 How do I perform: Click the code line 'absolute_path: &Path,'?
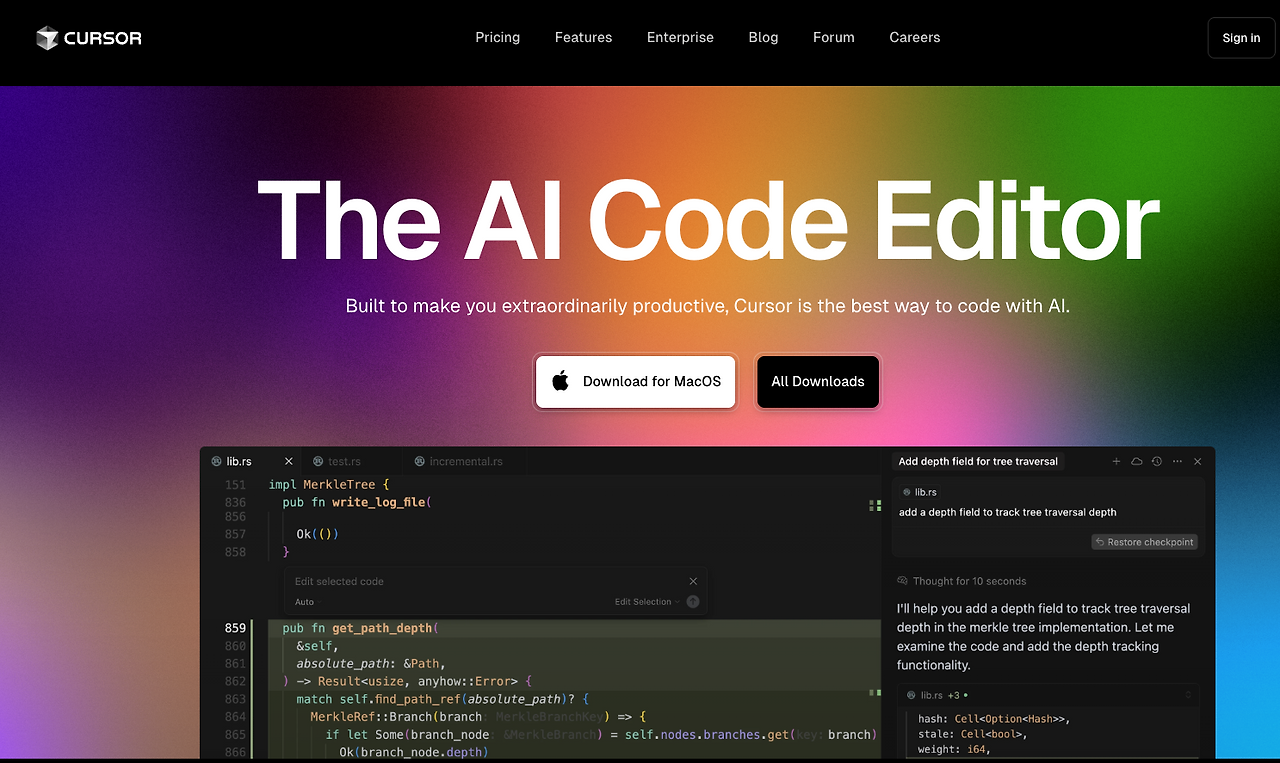(371, 663)
